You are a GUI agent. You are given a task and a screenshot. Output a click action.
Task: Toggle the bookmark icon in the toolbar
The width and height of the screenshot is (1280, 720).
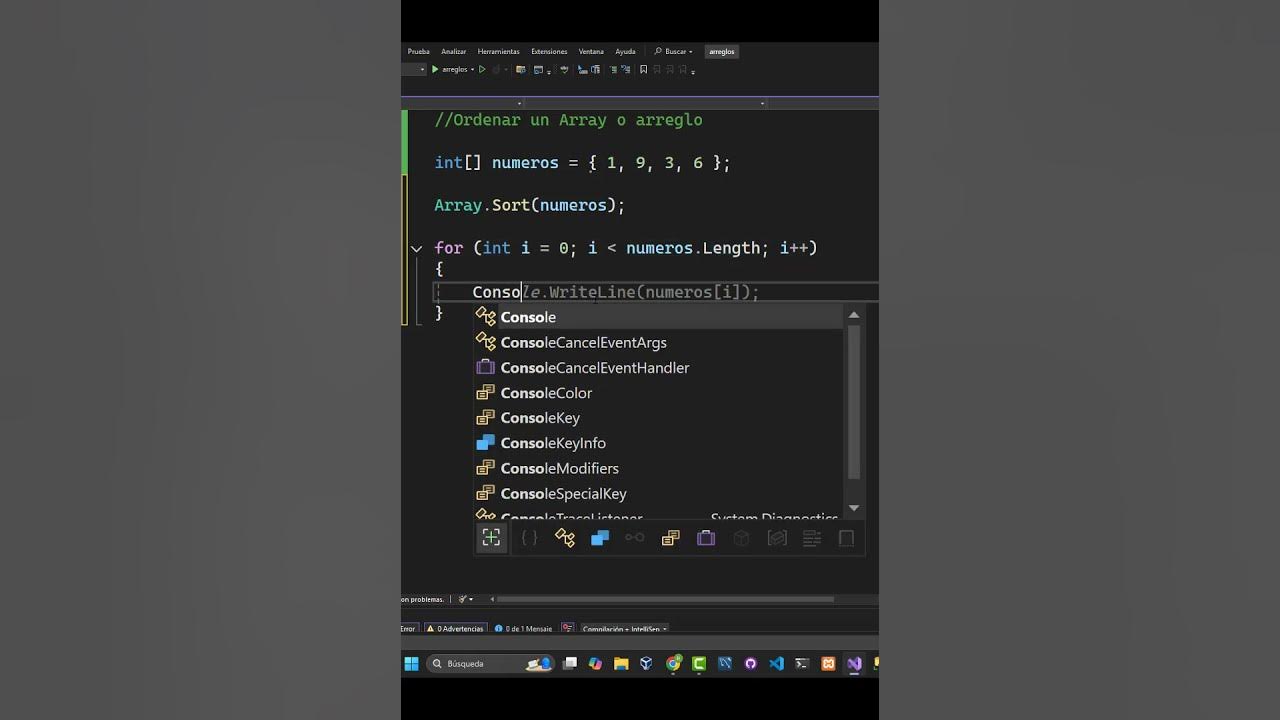[643, 69]
